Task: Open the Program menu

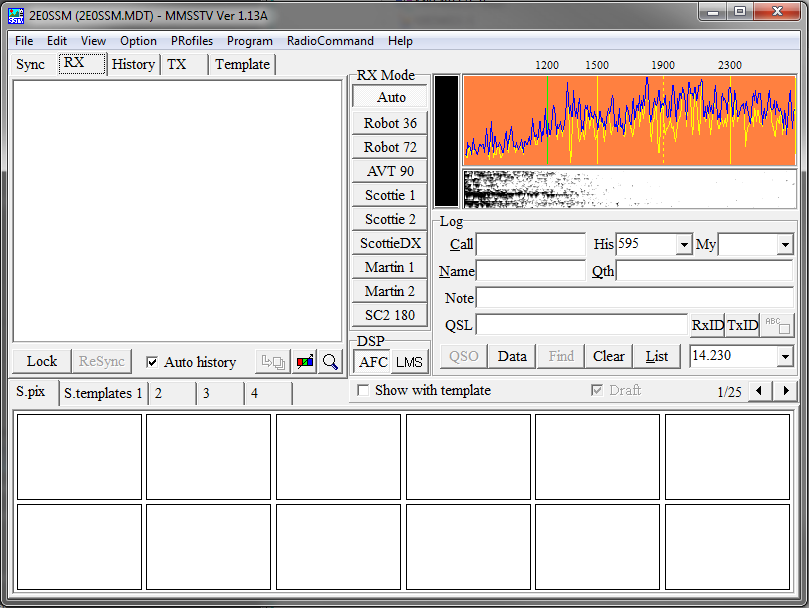Action: (250, 41)
